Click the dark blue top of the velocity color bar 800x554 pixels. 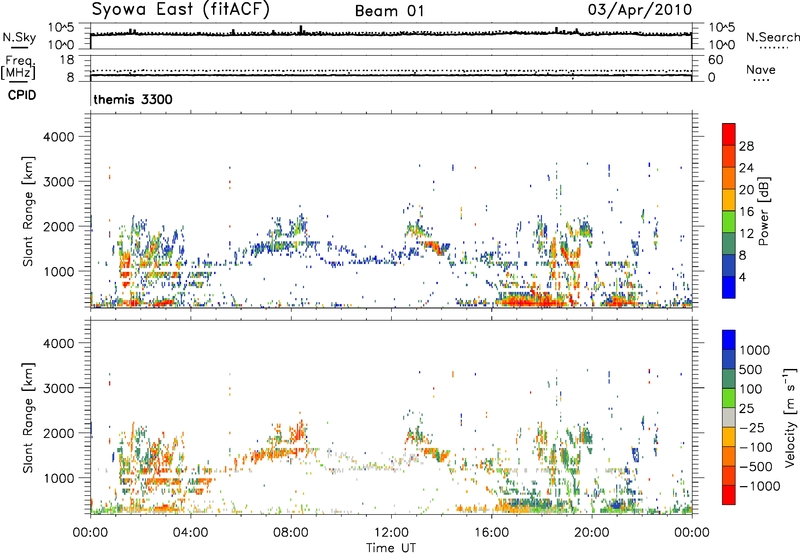tap(729, 339)
